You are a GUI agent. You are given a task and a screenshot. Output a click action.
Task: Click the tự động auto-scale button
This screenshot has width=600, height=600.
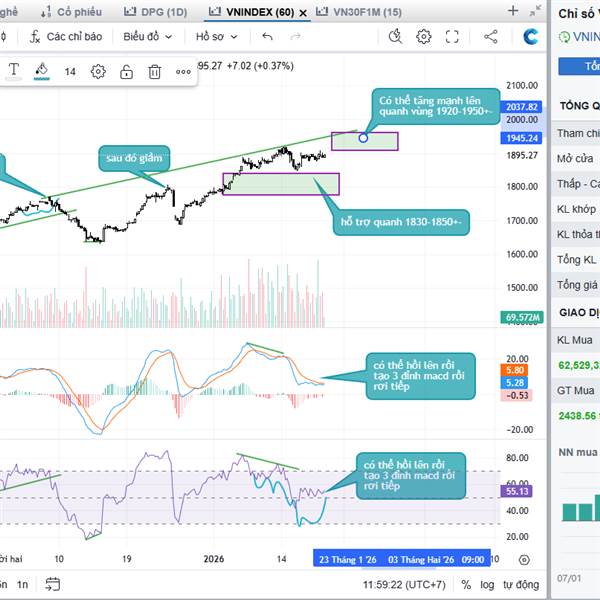[521, 584]
